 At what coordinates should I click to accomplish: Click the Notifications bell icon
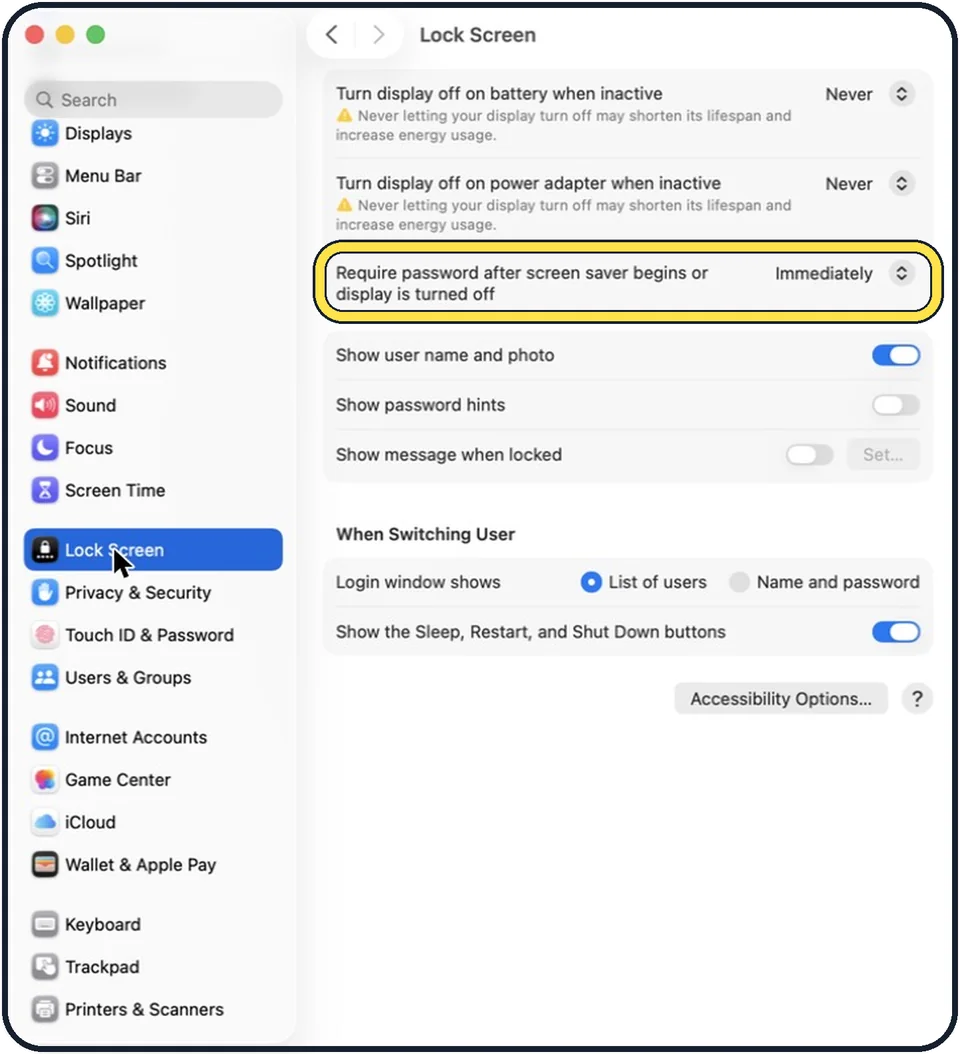(45, 363)
